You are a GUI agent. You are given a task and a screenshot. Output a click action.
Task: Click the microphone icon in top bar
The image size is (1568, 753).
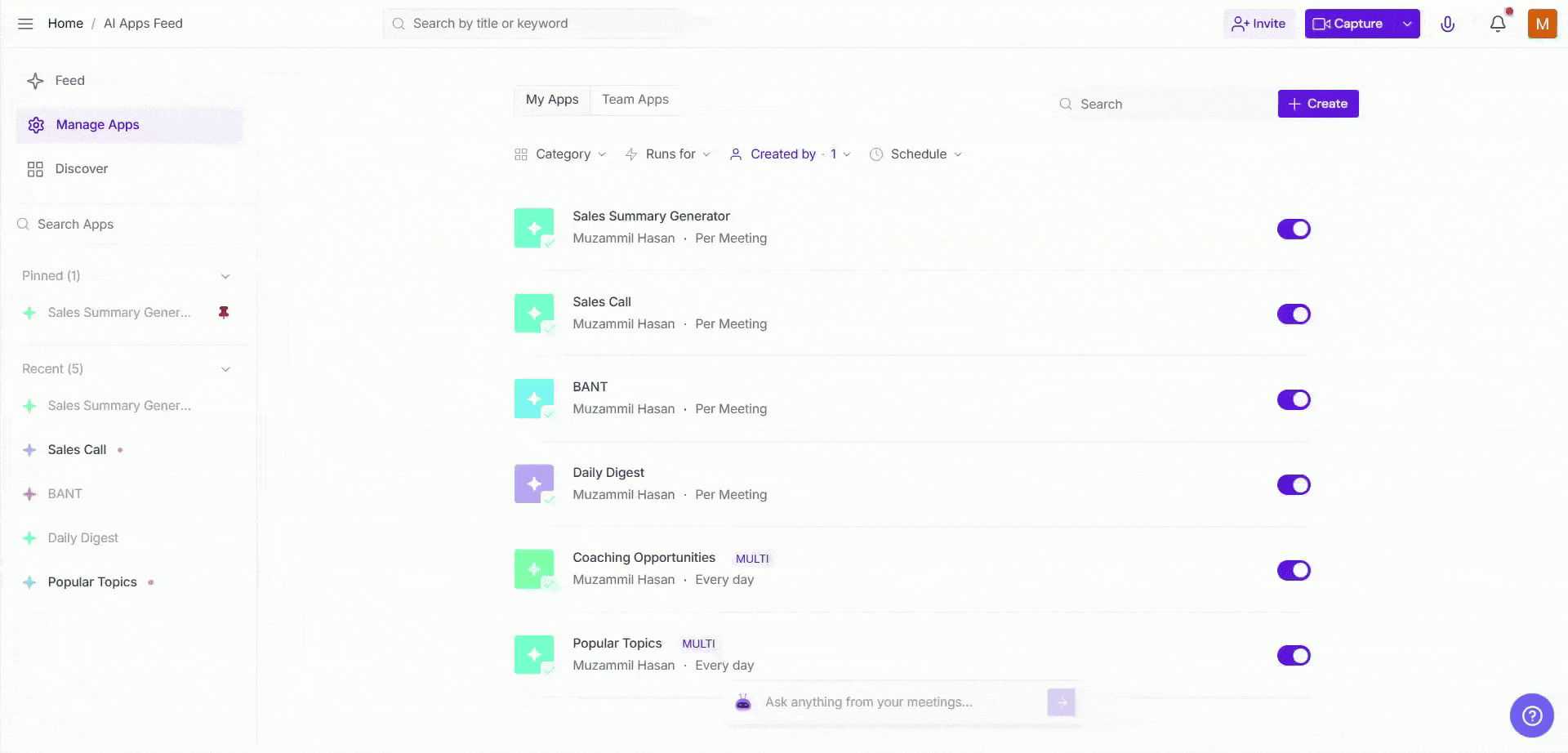1448,24
